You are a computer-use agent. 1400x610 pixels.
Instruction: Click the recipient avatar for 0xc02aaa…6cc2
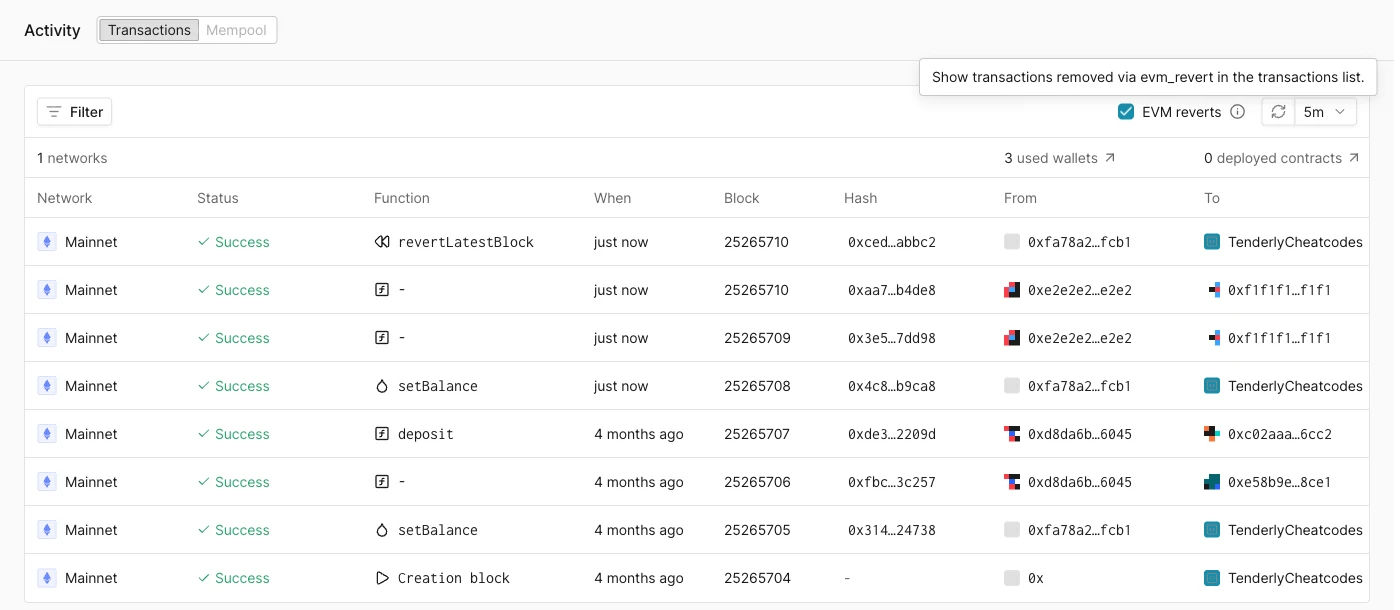pos(1212,434)
